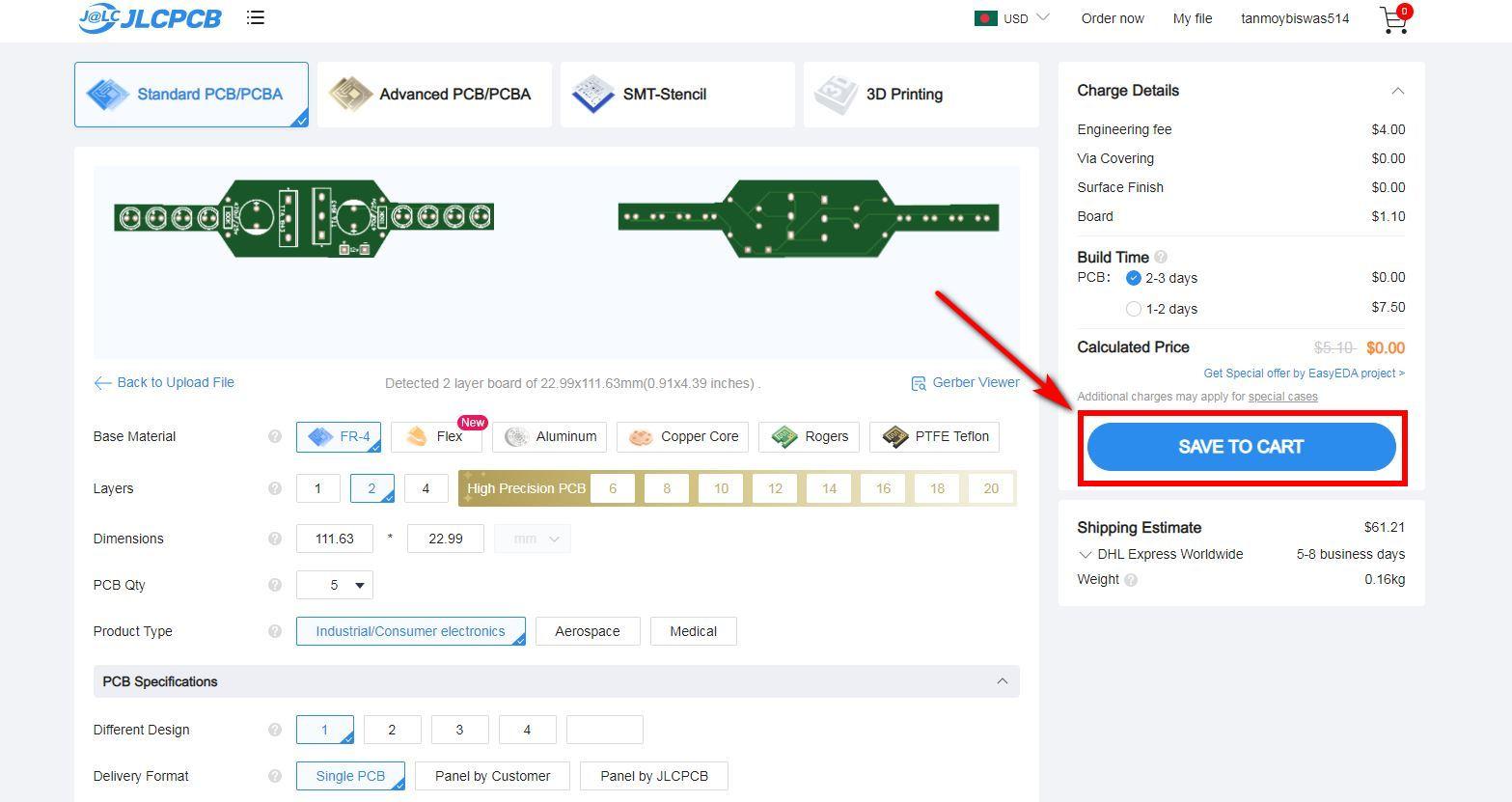The height and width of the screenshot is (802, 1512).
Task: Collapse the PCB Specifications section
Action: [1003, 681]
